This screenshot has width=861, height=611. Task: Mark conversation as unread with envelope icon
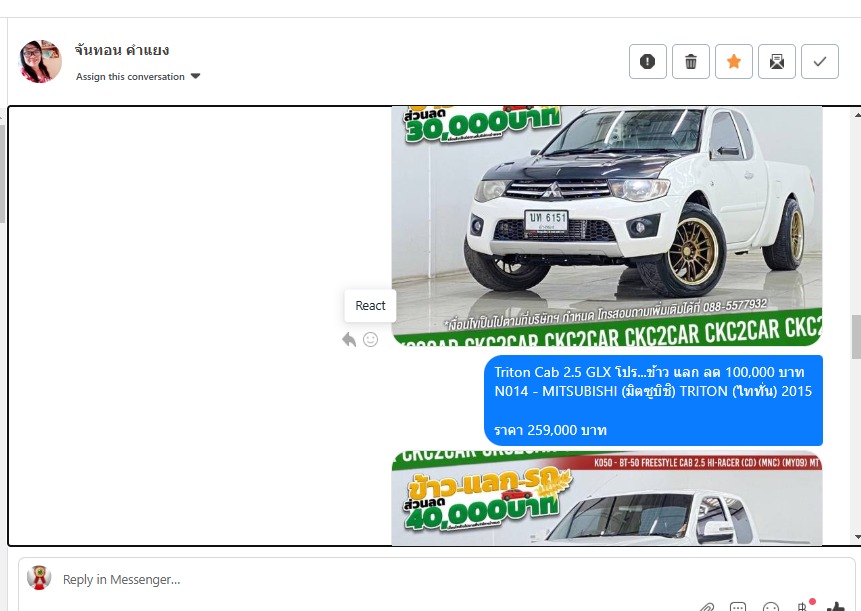pos(776,61)
